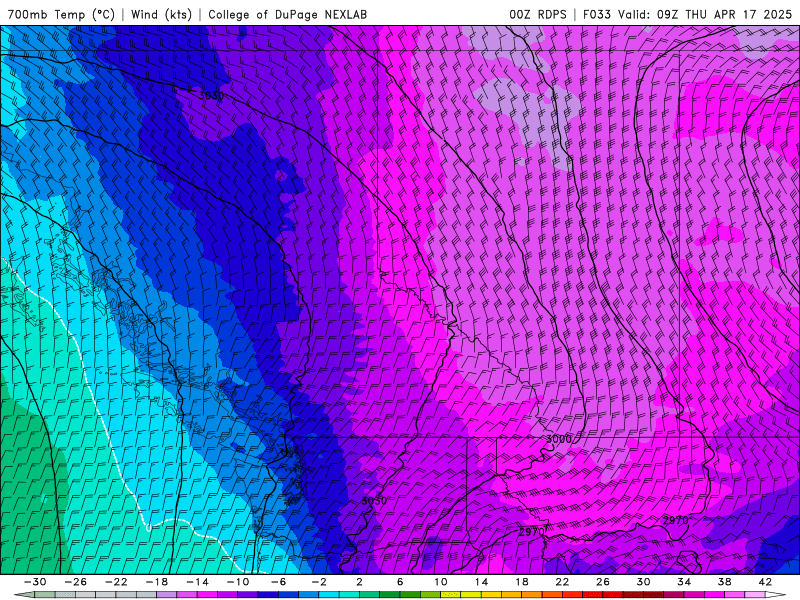Click the -2 color scale label
The width and height of the screenshot is (800, 600).
coord(319,582)
